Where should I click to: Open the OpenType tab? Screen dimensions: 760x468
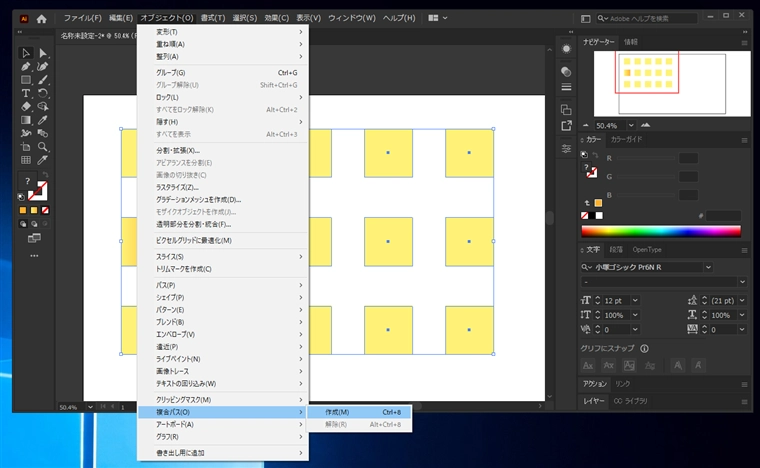pyautogui.click(x=647, y=249)
